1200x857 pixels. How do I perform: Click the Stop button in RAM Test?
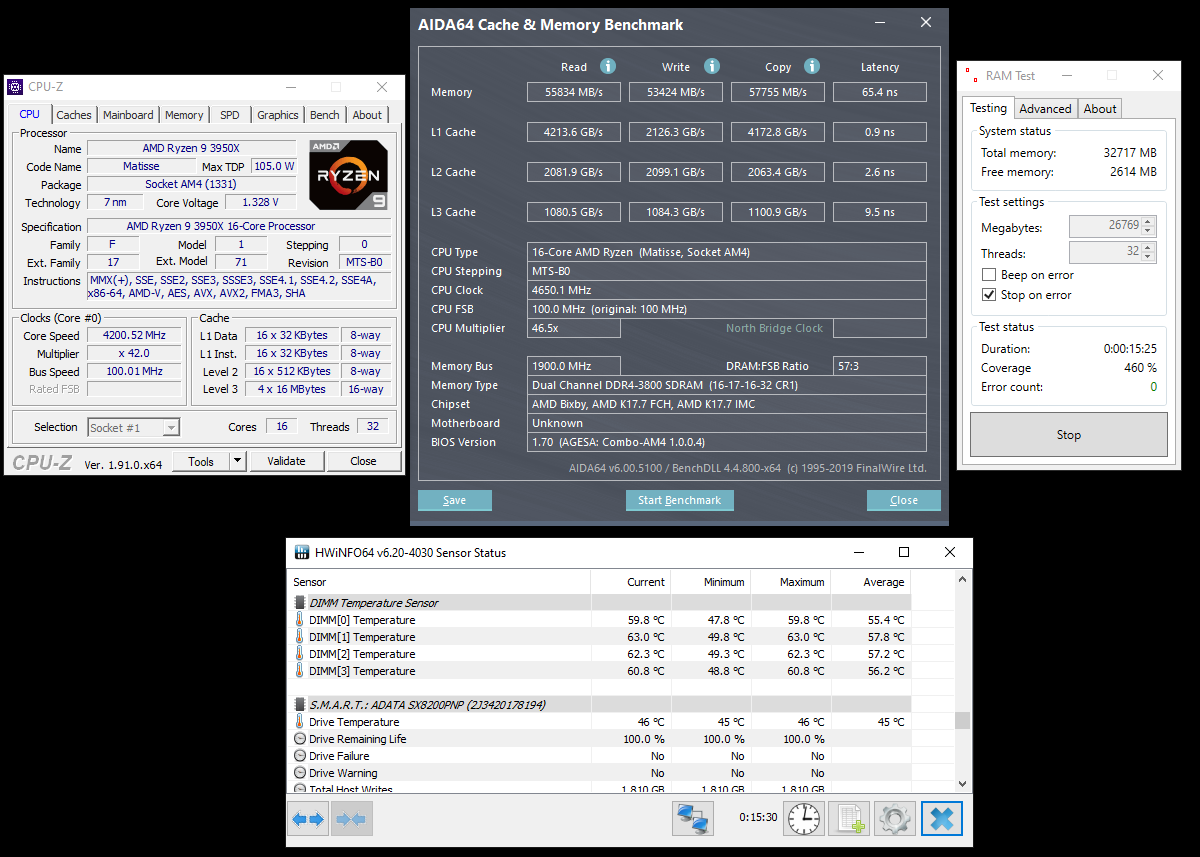[x=1069, y=435]
